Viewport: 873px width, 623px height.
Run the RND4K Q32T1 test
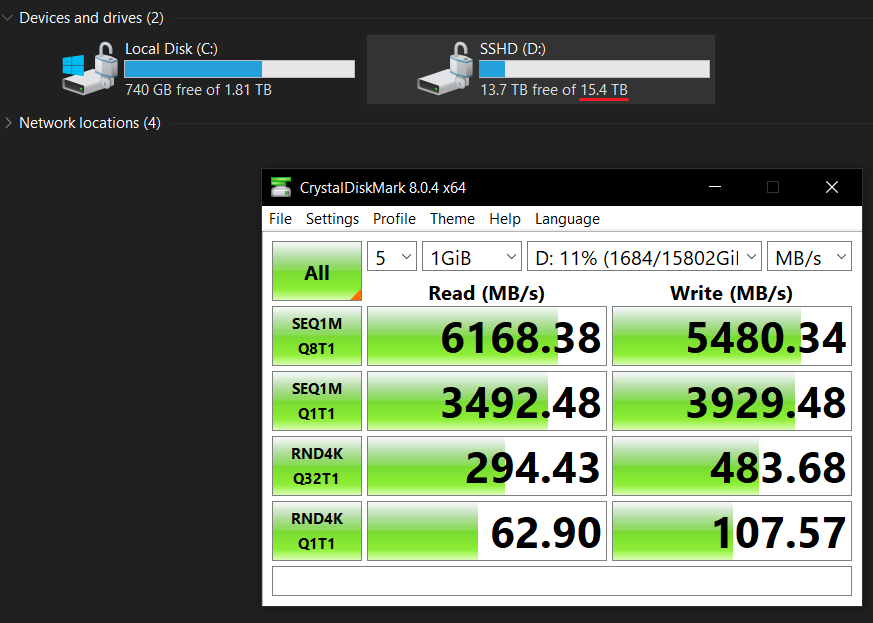pos(317,466)
